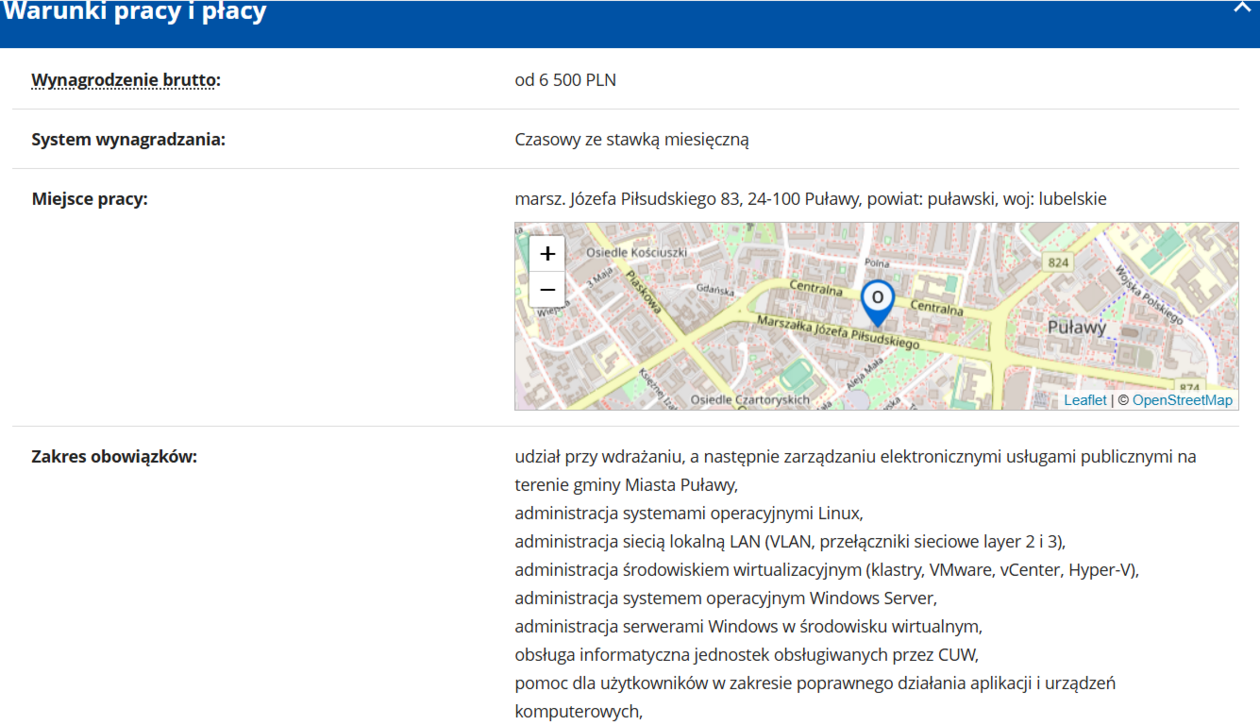Zoom out on the map
1260x725 pixels.
547,289
